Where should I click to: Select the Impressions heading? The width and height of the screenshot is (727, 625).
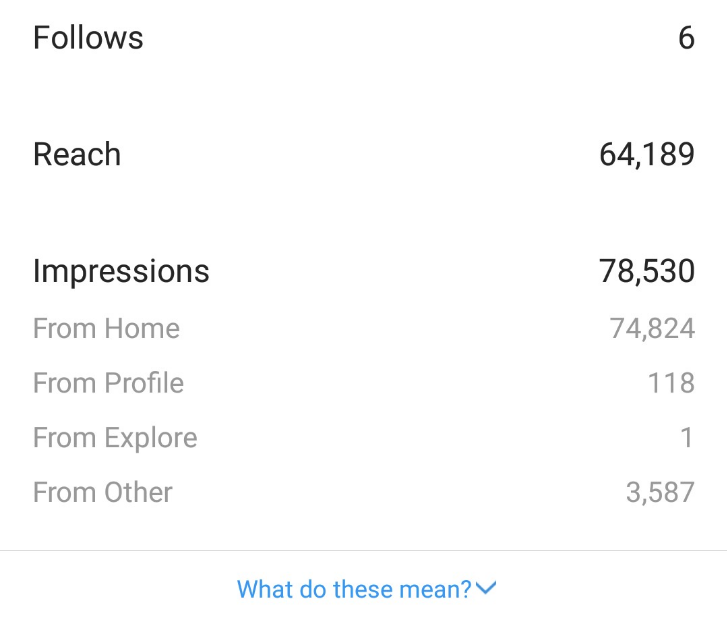121,271
